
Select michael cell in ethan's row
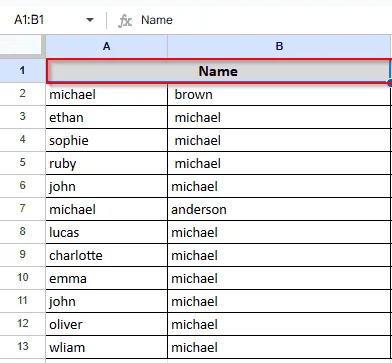pyautogui.click(x=279, y=117)
